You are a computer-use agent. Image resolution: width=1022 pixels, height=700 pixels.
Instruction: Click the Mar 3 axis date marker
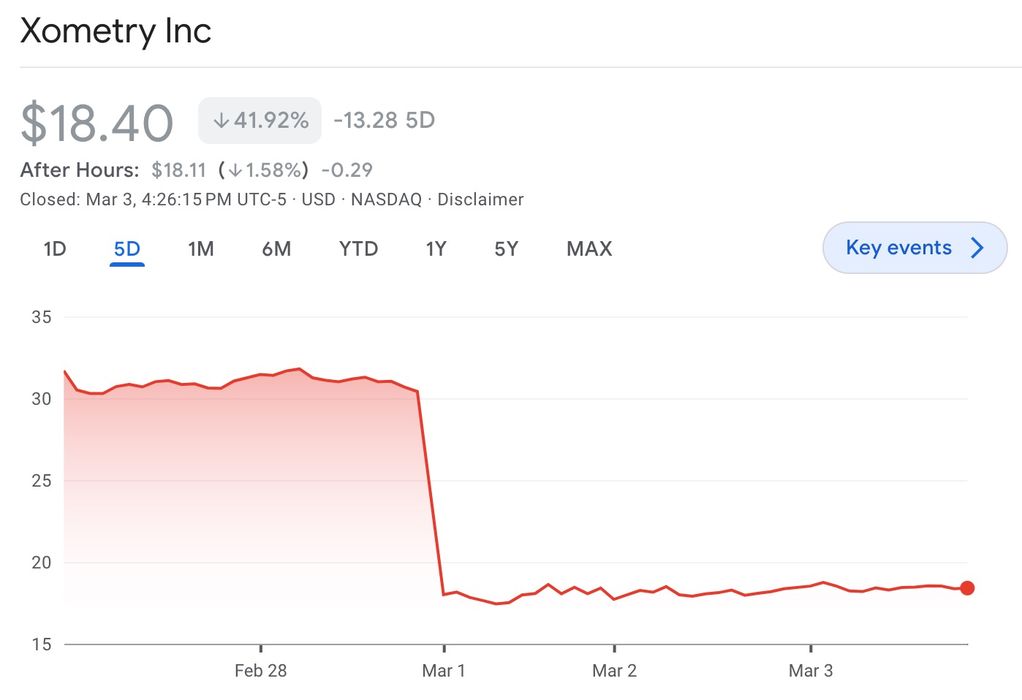pos(810,670)
